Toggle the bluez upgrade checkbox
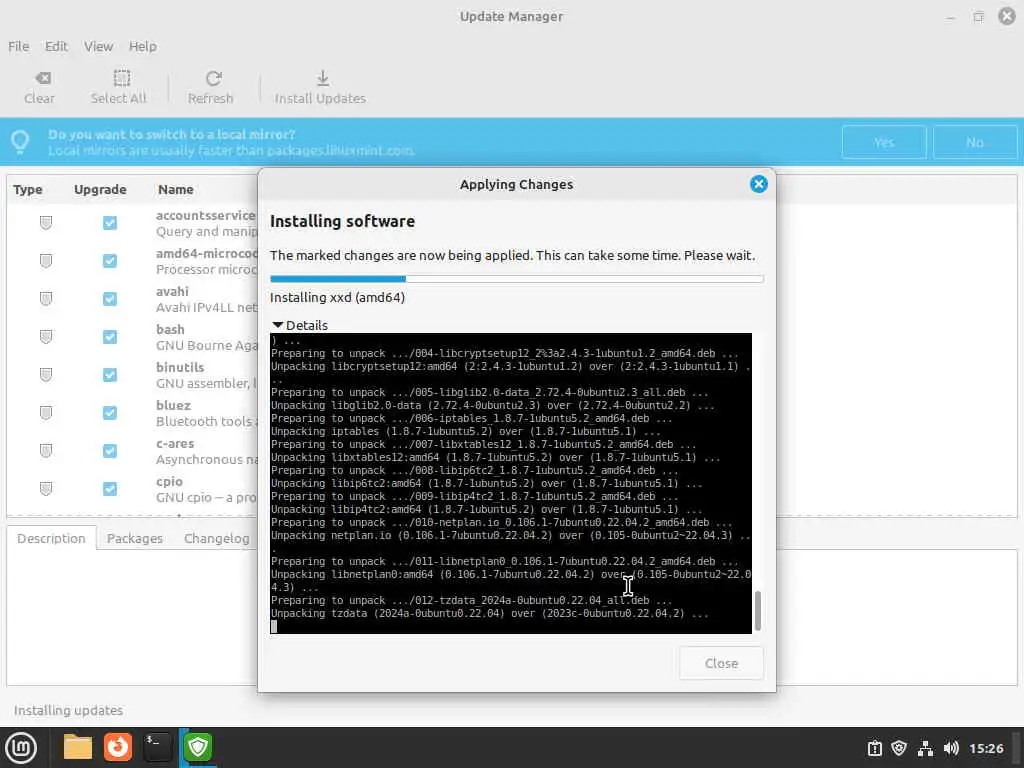Image resolution: width=1024 pixels, height=768 pixels. click(110, 413)
